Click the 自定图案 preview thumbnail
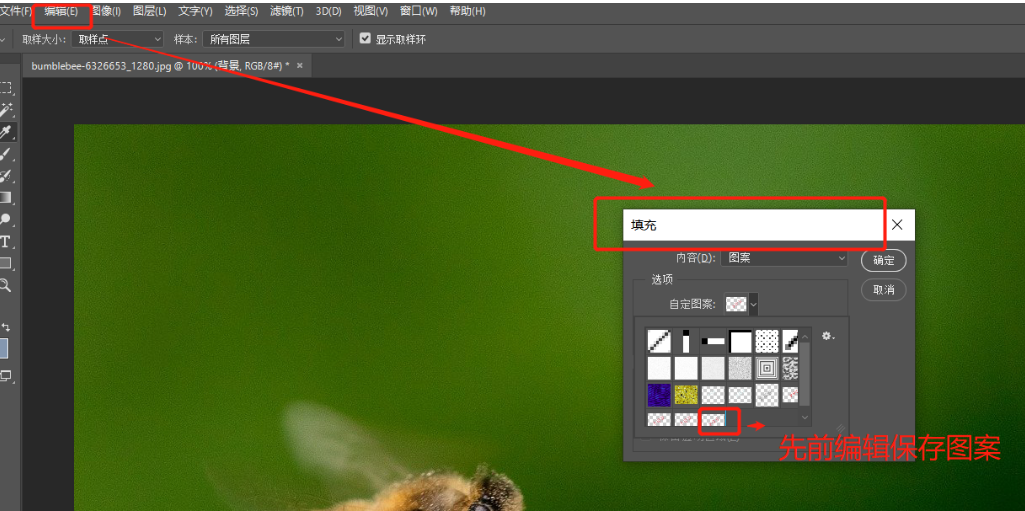 click(736, 304)
